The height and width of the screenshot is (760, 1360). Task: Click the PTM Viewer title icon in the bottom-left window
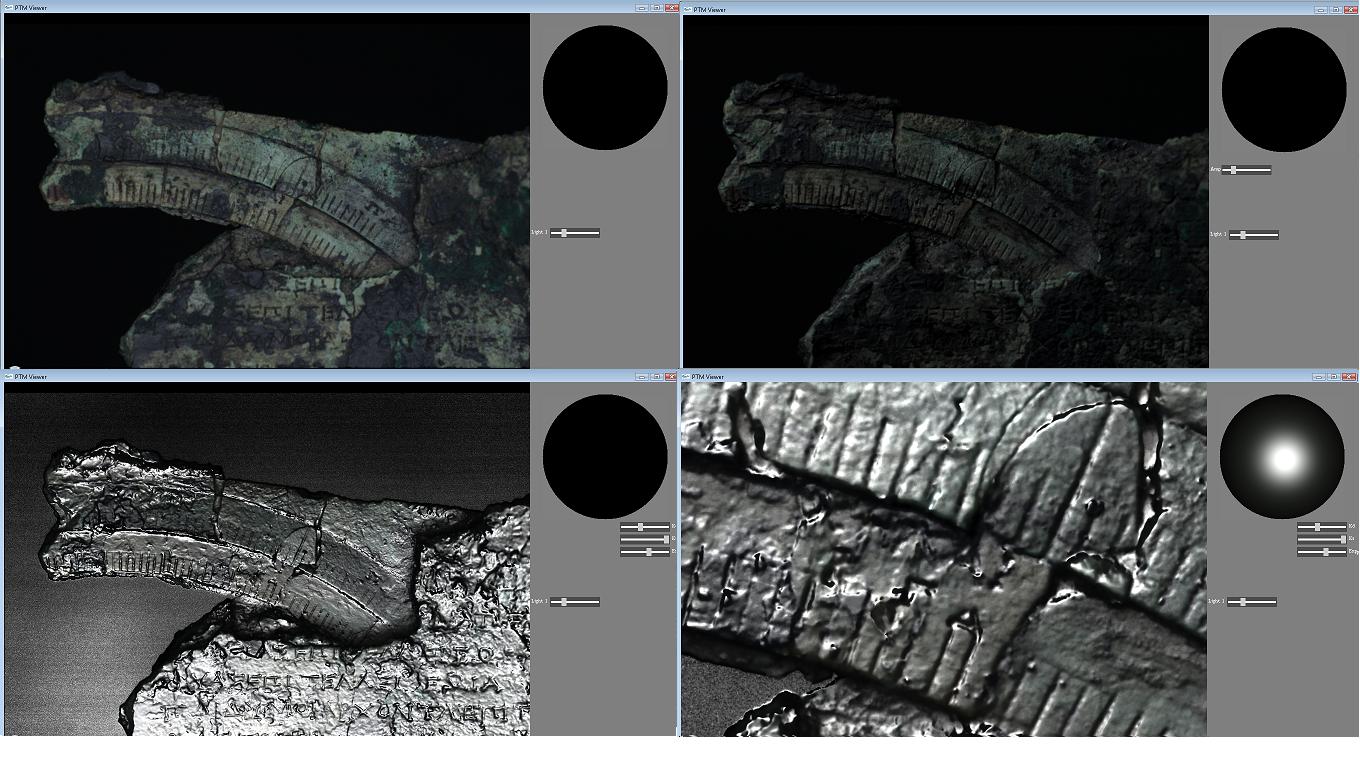pos(8,377)
